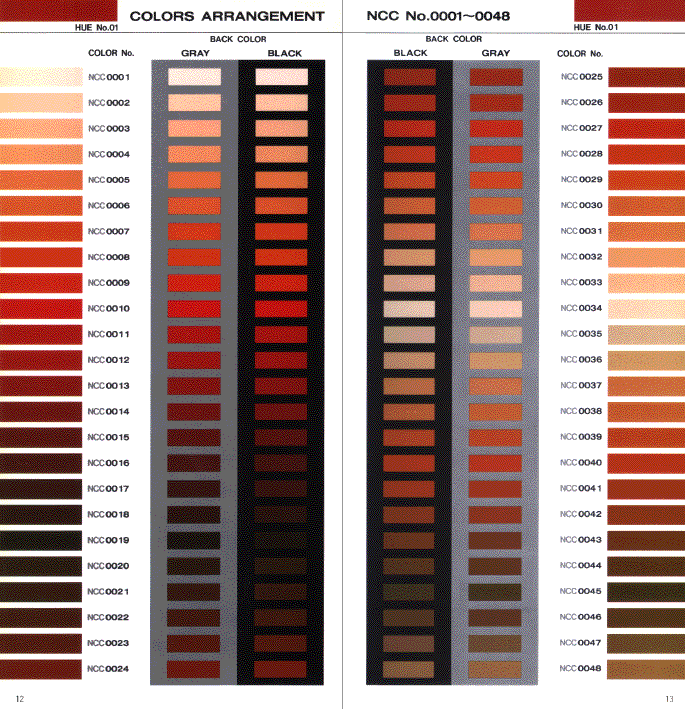Image resolution: width=685 pixels, height=709 pixels.
Task: Click the 'NCC0018' label
Action: coord(108,515)
